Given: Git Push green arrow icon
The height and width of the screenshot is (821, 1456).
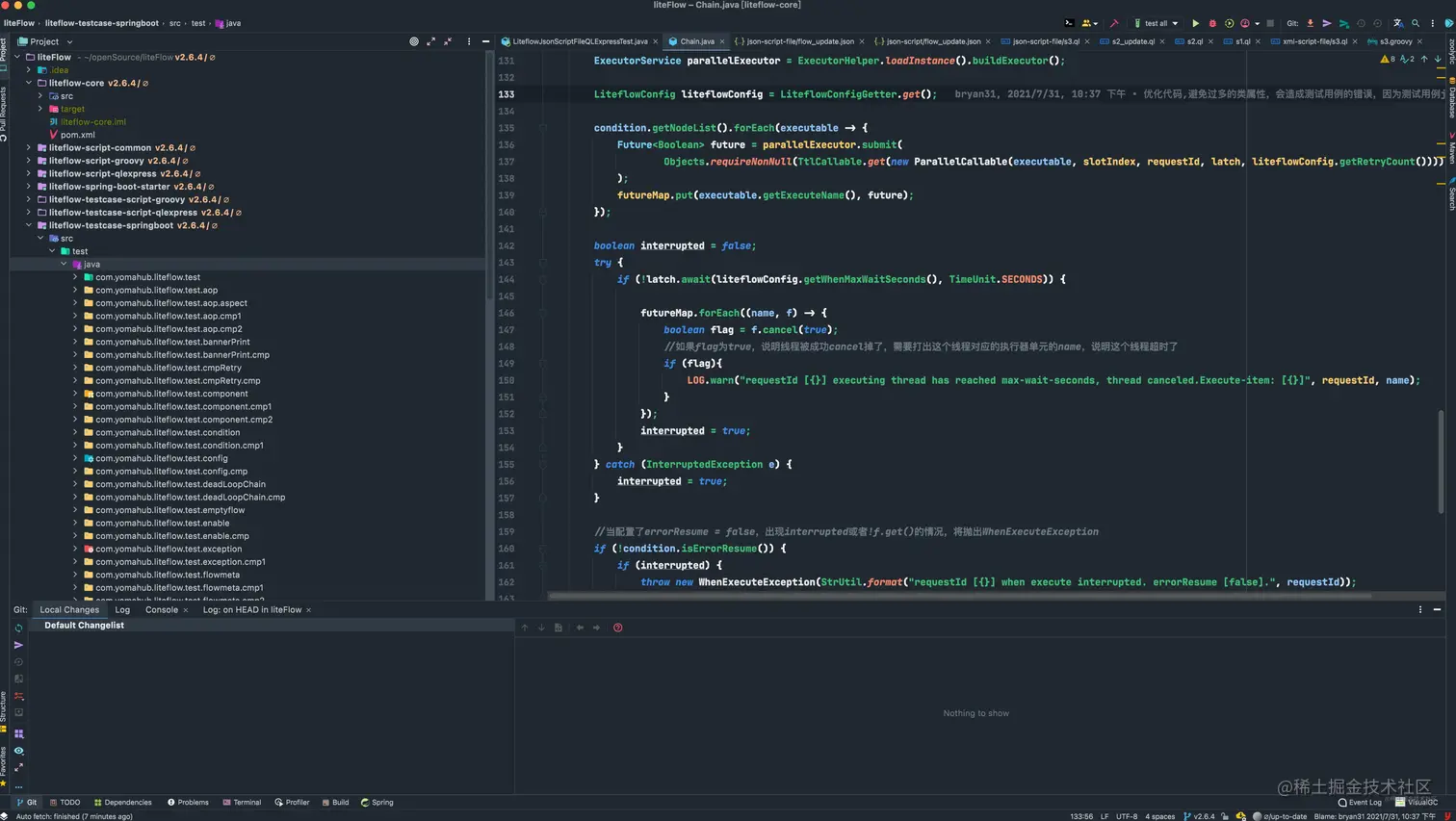Looking at the screenshot, I should [1344, 23].
